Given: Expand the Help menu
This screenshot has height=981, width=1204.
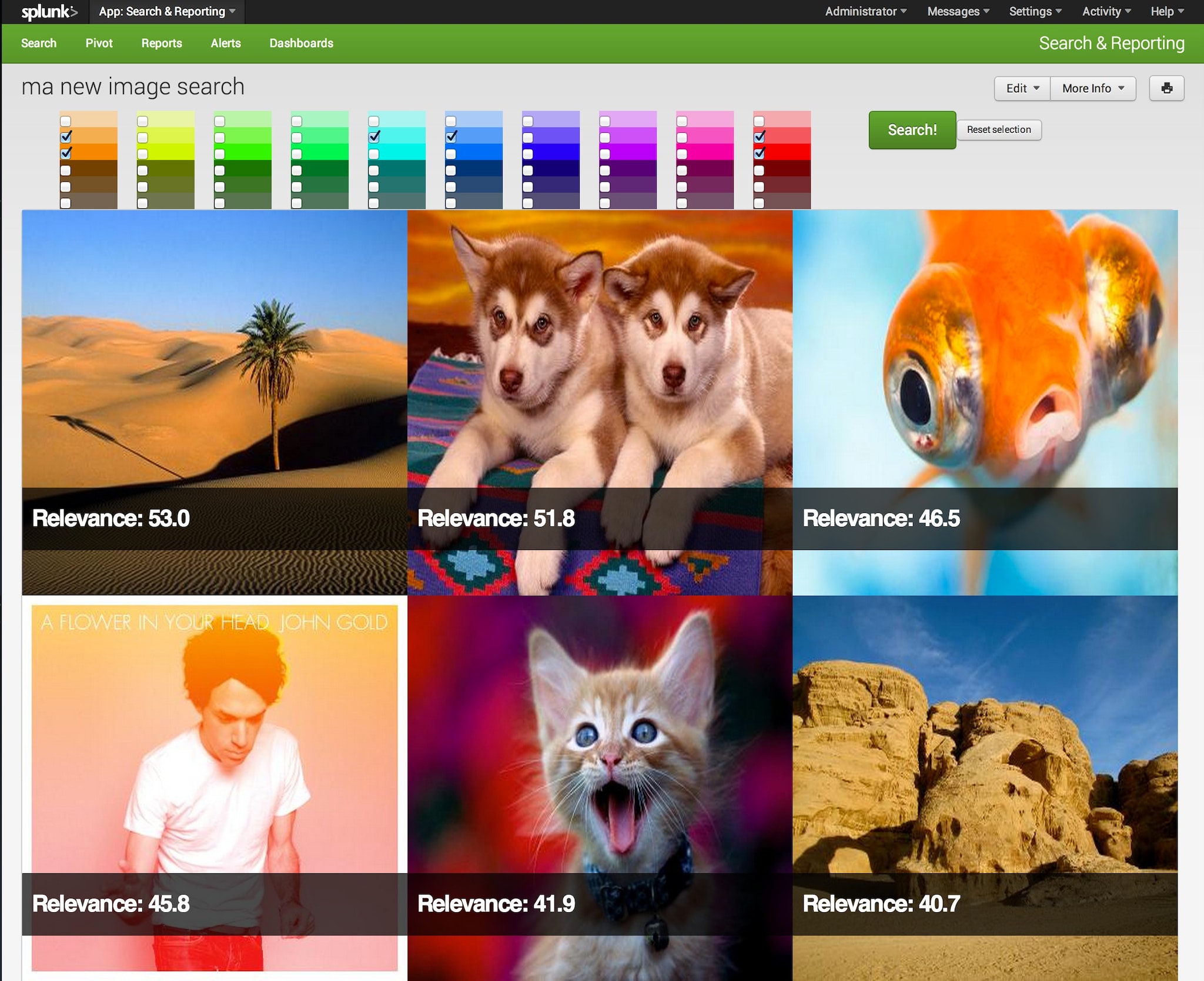Looking at the screenshot, I should tap(1167, 12).
